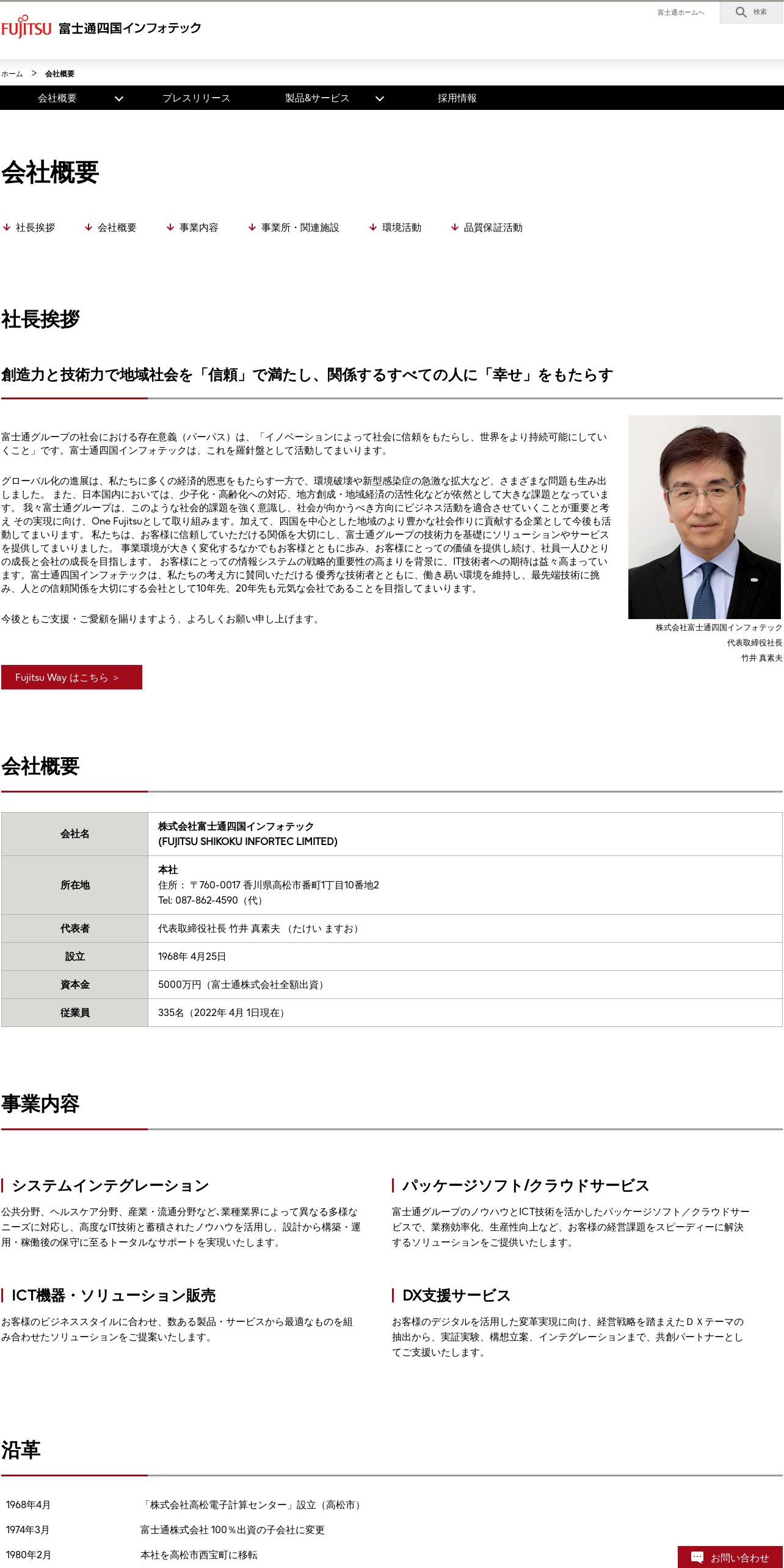
Task: Click the パッケージソフト/クラウドサービス heading
Action: point(526,1186)
